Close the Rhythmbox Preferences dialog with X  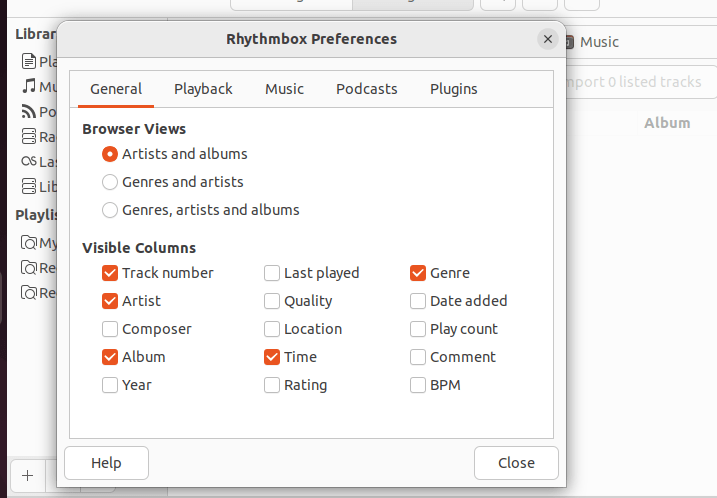tap(548, 39)
